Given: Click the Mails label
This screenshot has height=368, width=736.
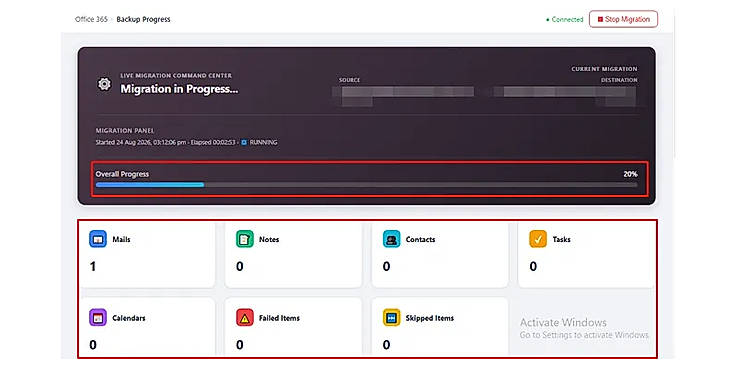Looking at the screenshot, I should pos(122,239).
